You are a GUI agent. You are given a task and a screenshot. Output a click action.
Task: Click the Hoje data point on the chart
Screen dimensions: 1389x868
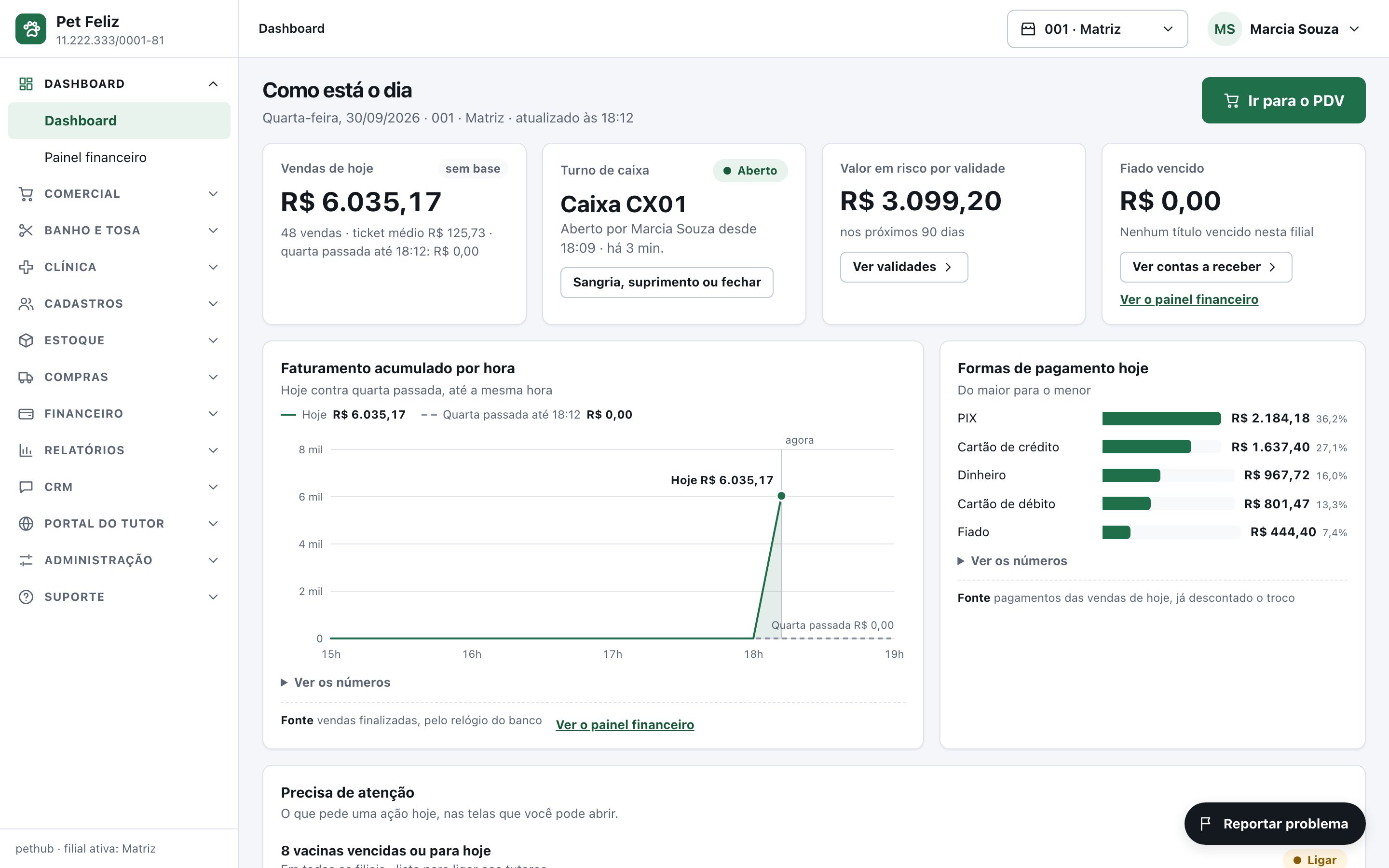[781, 496]
